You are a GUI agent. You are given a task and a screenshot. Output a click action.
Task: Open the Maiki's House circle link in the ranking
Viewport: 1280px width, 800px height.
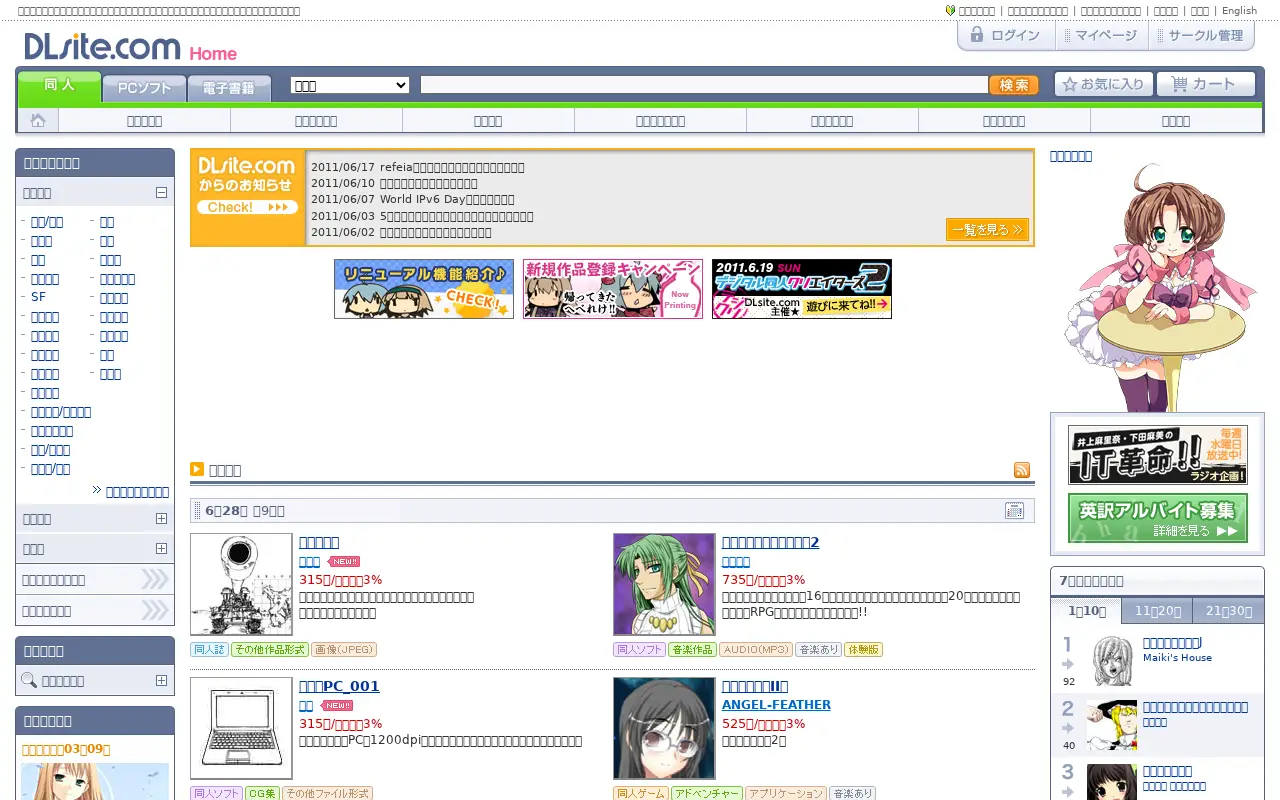click(1177, 658)
